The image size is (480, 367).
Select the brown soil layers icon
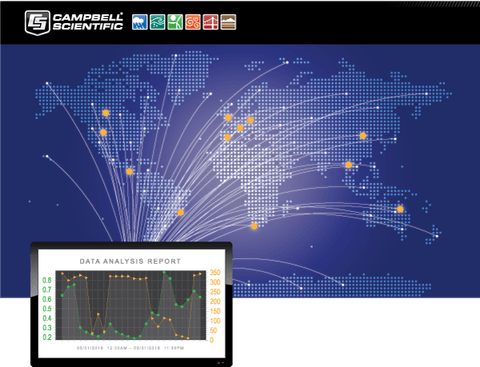(x=228, y=22)
